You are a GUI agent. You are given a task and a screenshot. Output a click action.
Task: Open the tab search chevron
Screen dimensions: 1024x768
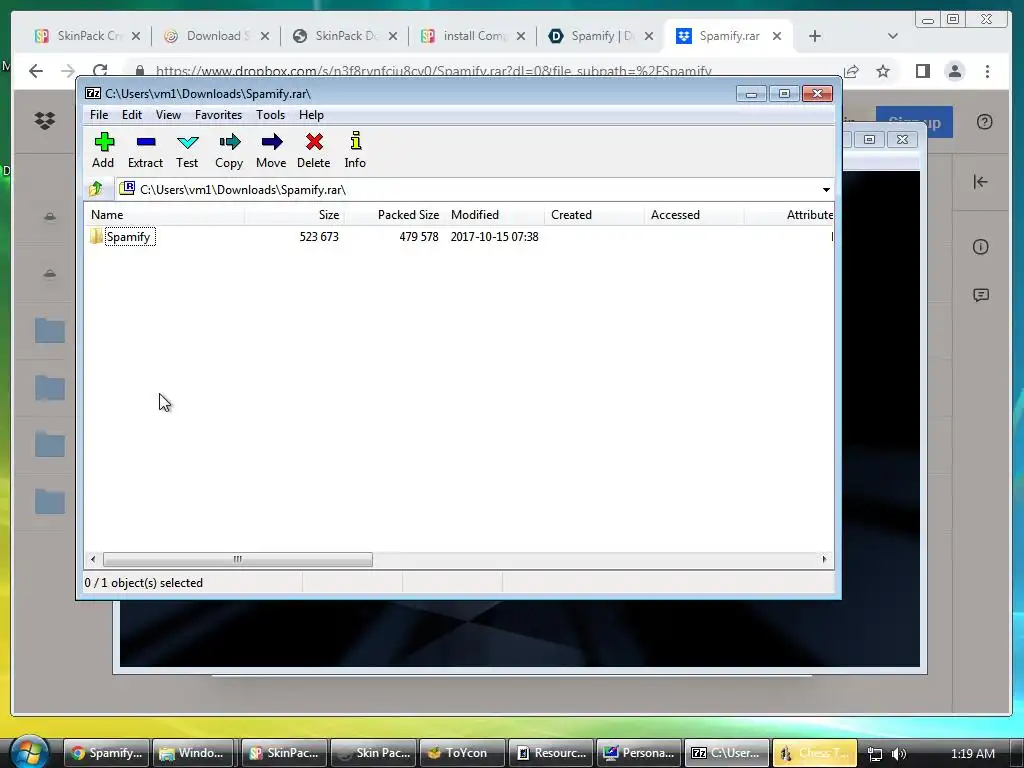[893, 36]
